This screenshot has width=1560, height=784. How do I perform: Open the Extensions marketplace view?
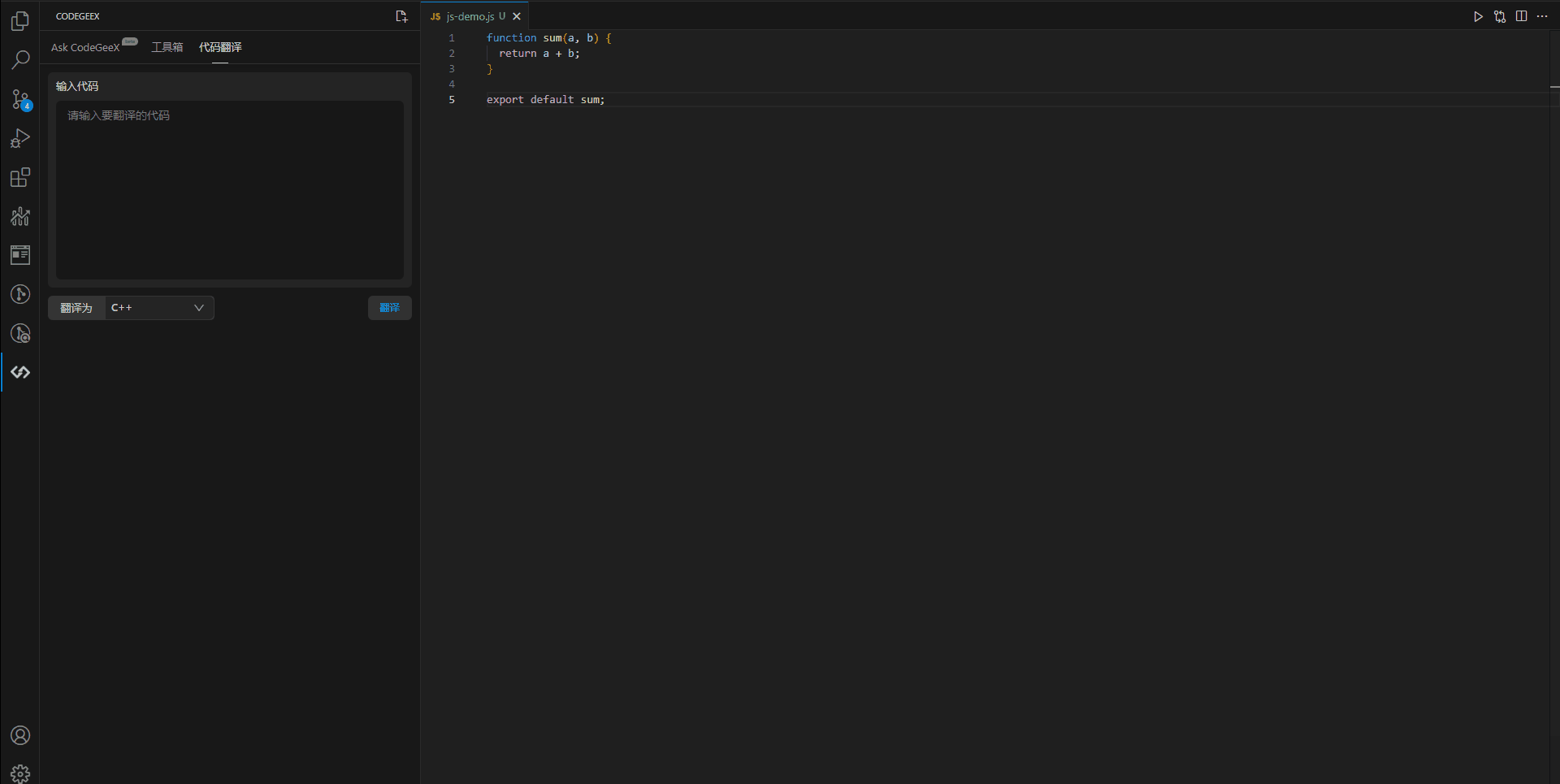20,177
